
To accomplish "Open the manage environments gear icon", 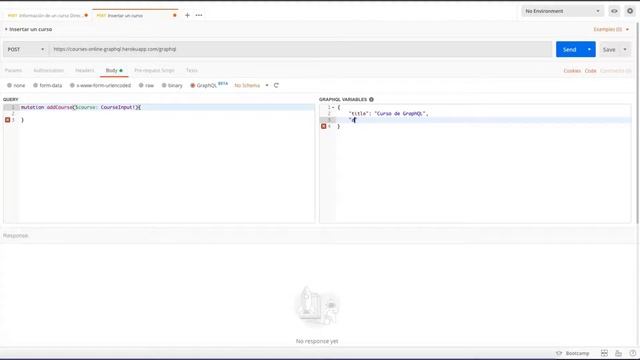I will click(x=630, y=11).
